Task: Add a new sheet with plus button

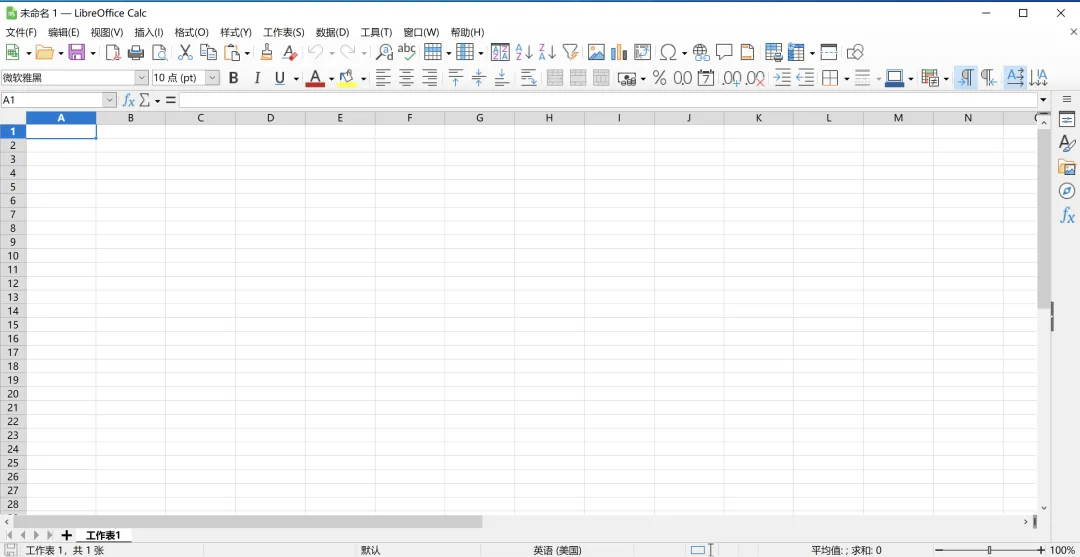Action: (x=67, y=535)
